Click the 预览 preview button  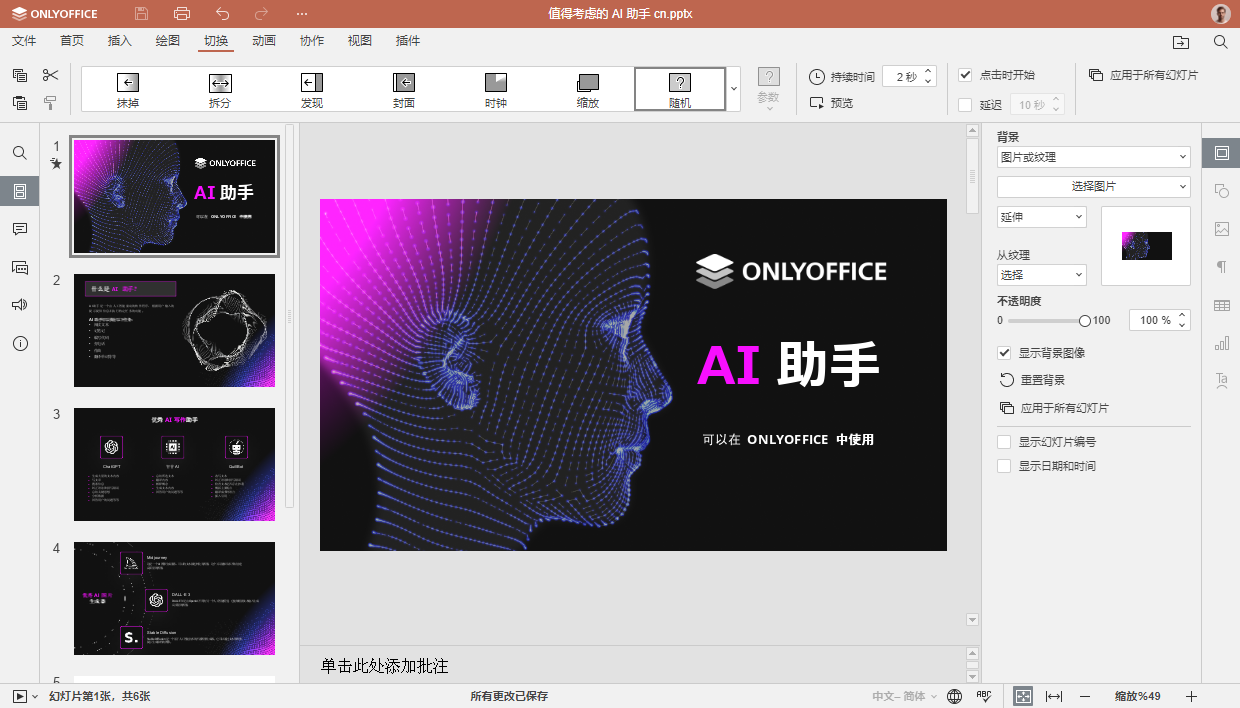(831, 103)
